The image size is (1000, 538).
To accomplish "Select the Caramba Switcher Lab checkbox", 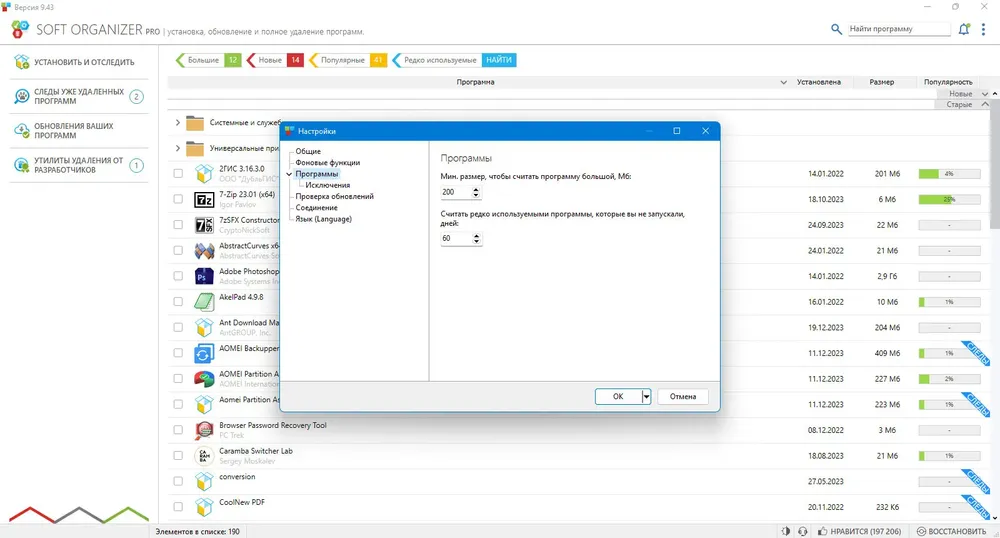I will [x=178, y=455].
